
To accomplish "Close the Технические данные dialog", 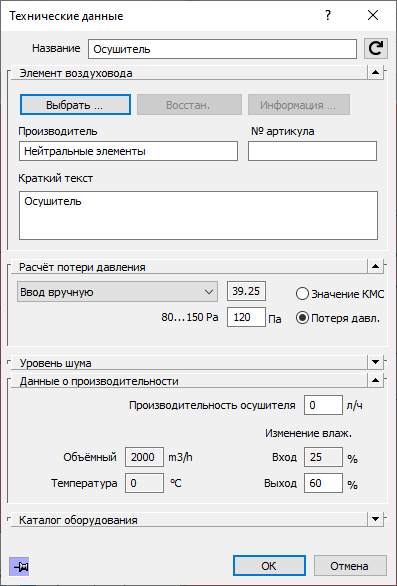I will pos(373,16).
